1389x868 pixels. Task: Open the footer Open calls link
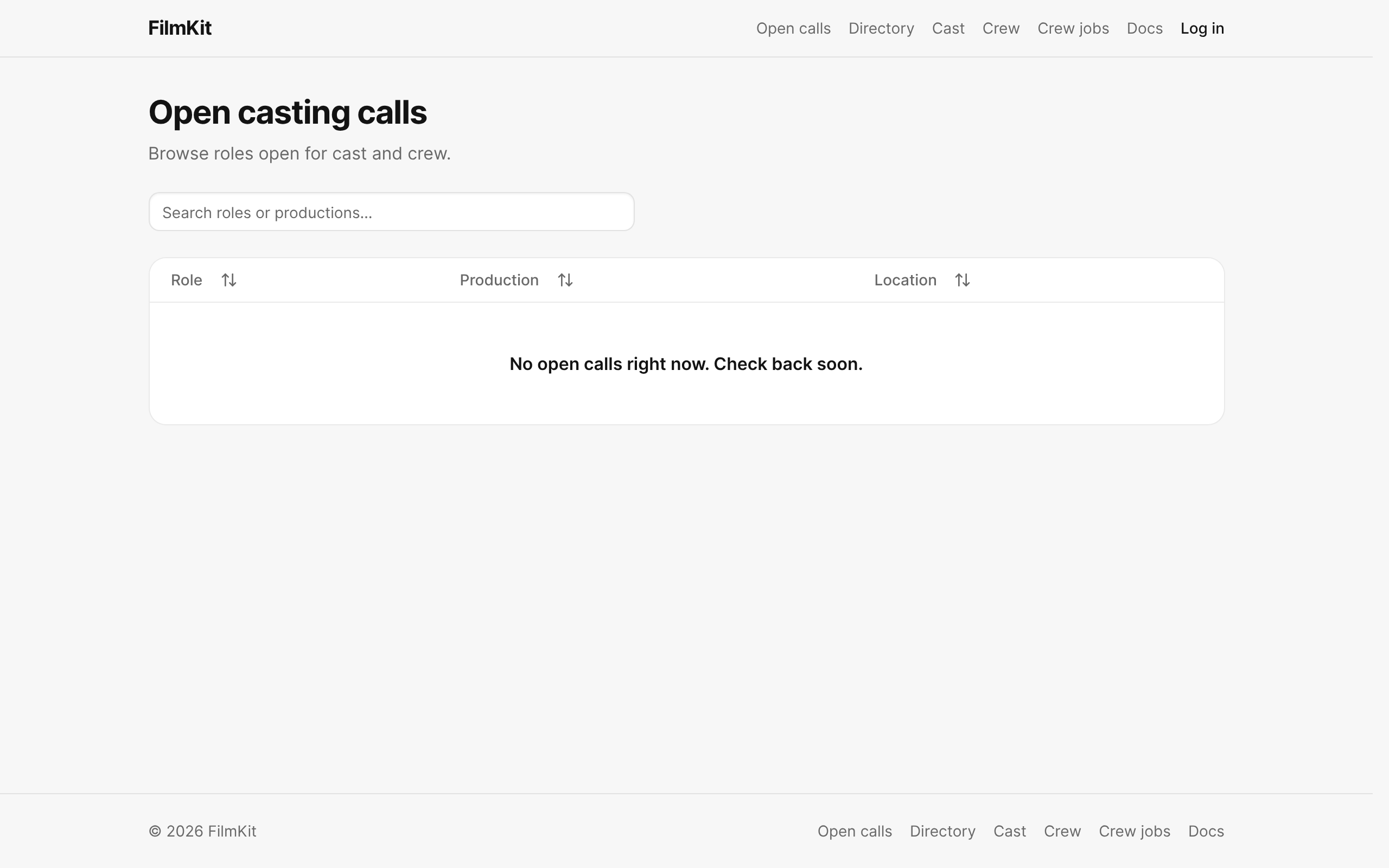point(855,831)
